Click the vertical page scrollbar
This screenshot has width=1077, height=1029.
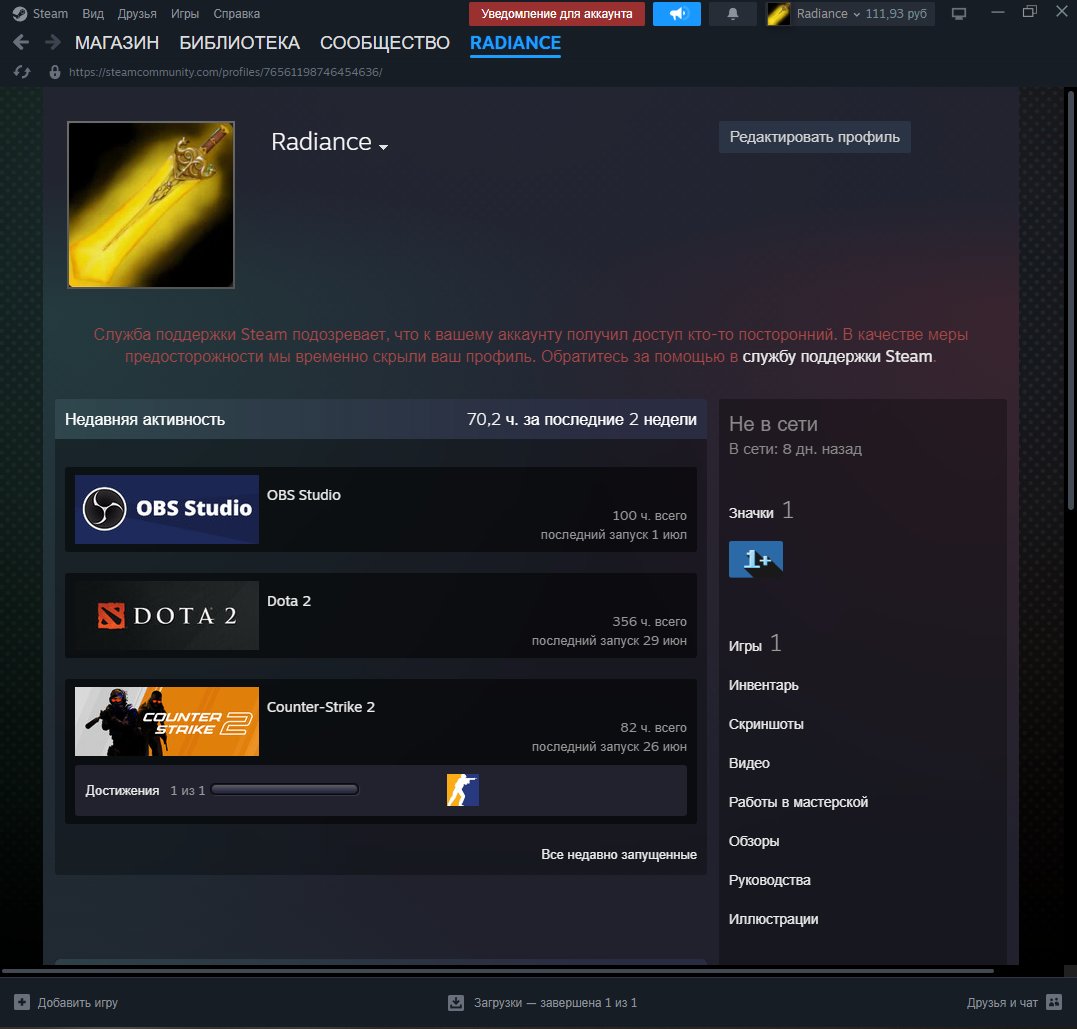(1070, 299)
